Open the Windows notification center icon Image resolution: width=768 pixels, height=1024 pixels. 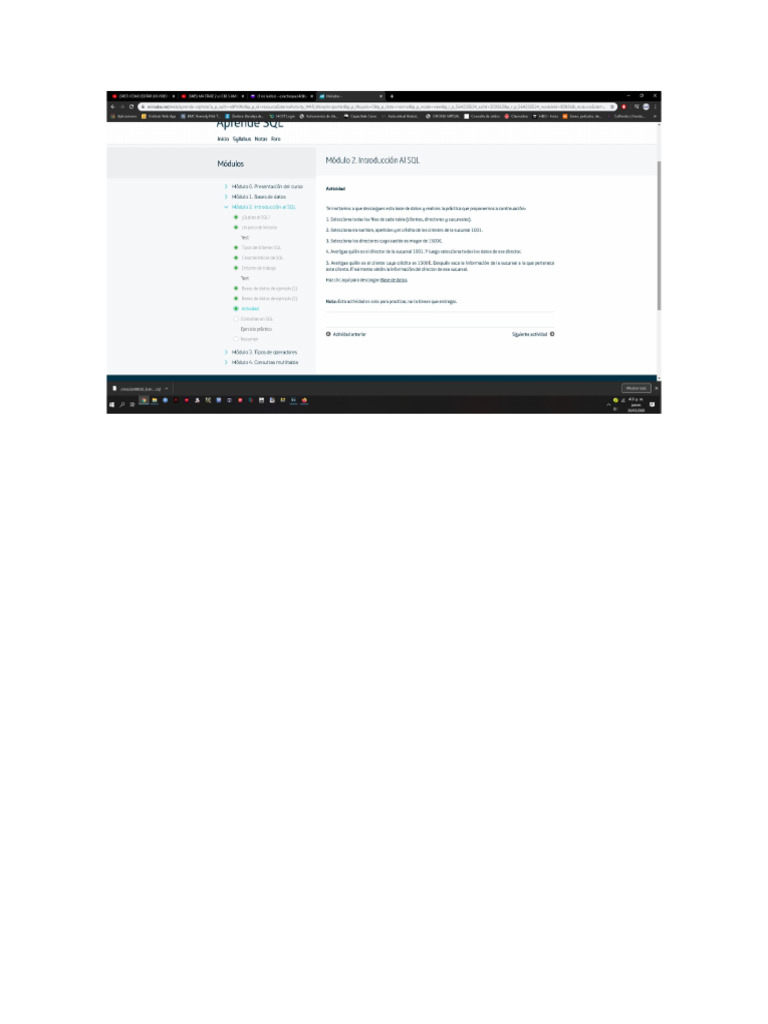[x=652, y=404]
